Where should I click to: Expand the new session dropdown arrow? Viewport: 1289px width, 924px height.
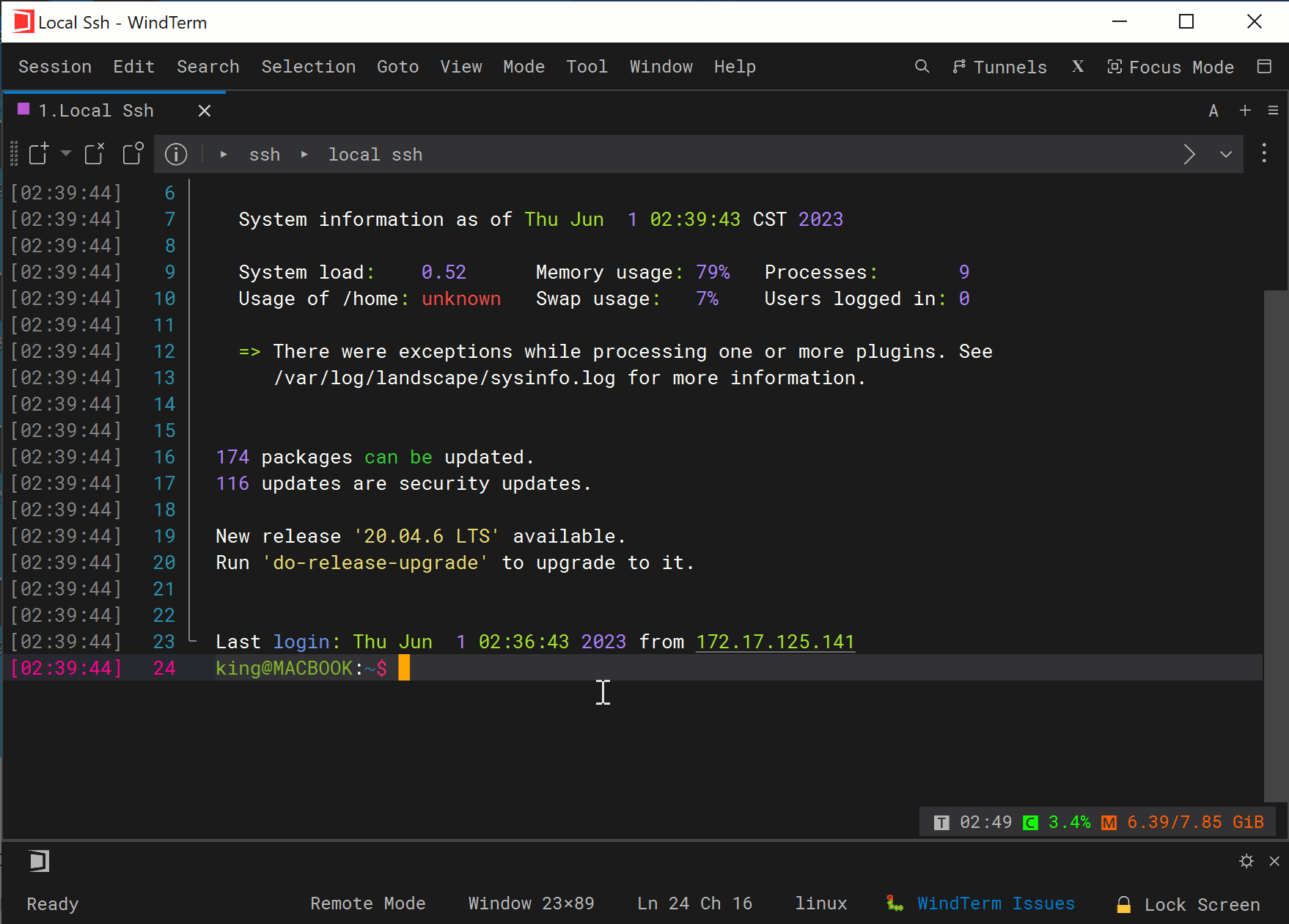(x=66, y=154)
